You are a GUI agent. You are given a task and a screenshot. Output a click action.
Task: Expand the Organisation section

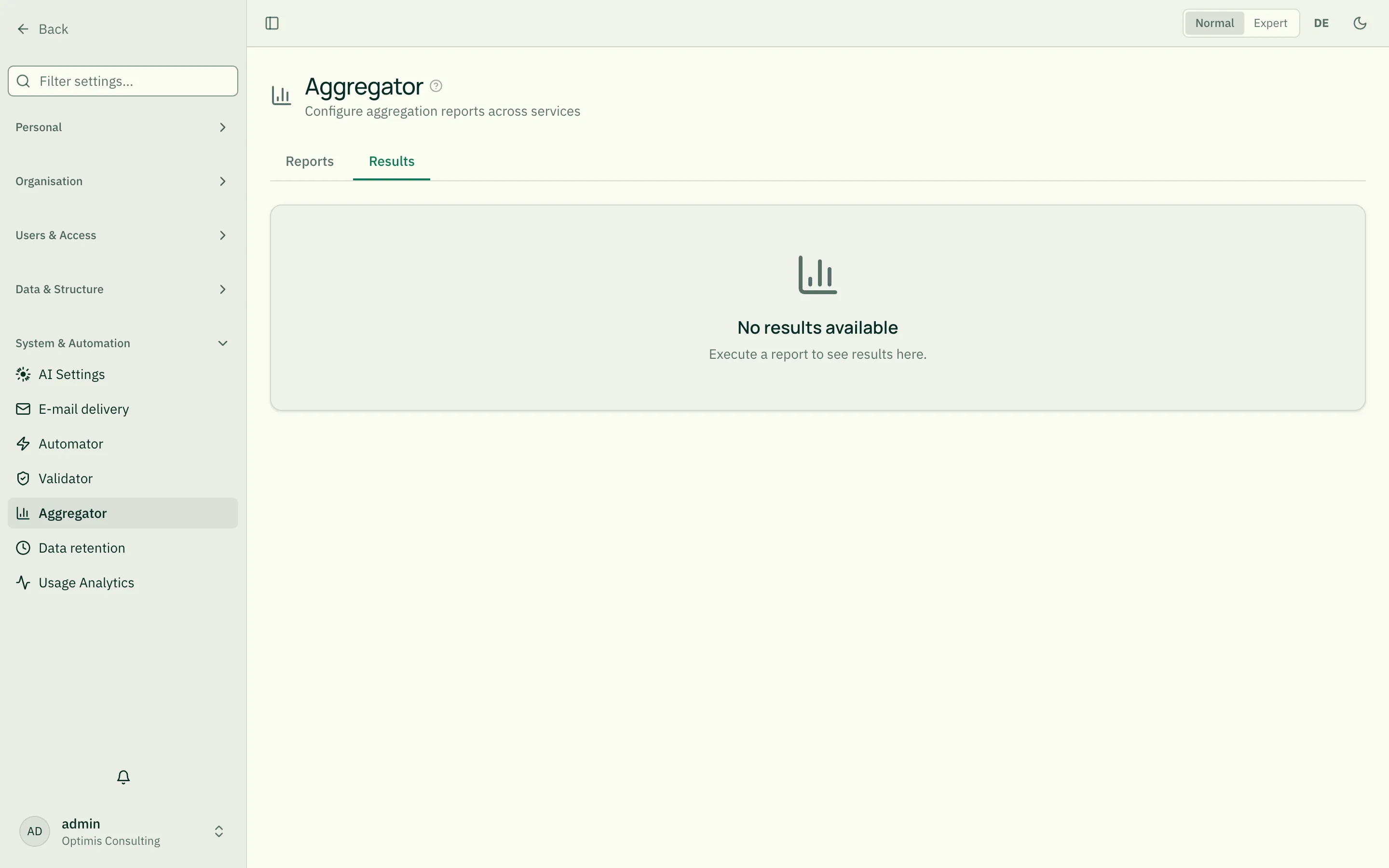pyautogui.click(x=123, y=181)
